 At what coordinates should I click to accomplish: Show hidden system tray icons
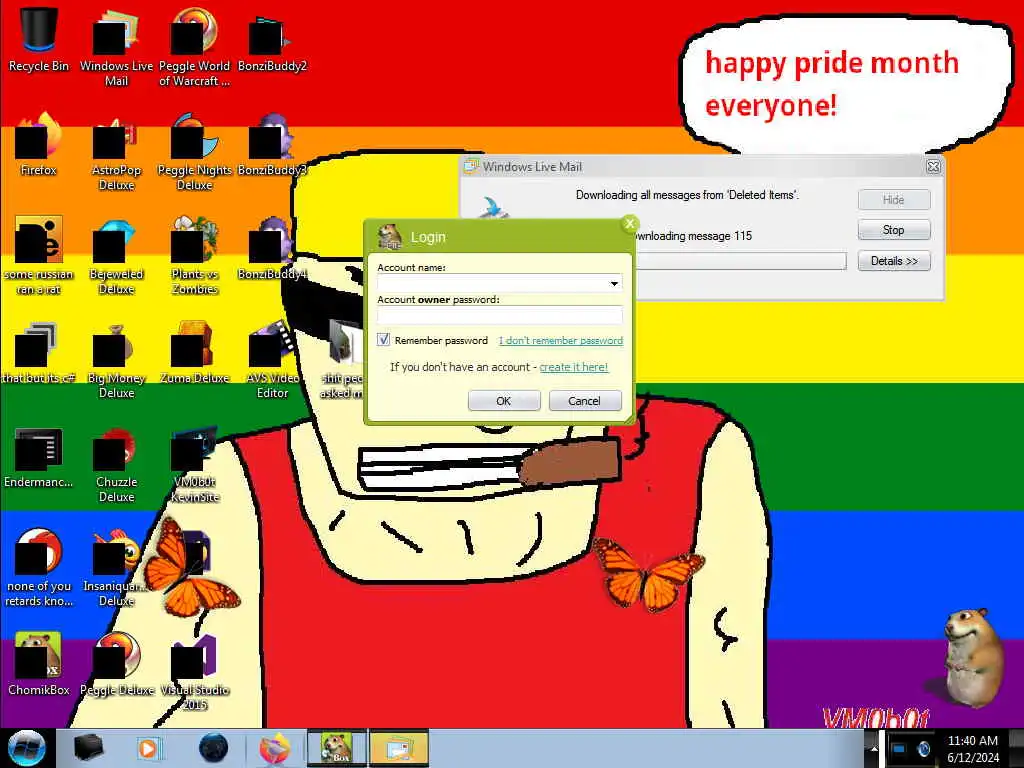[874, 748]
